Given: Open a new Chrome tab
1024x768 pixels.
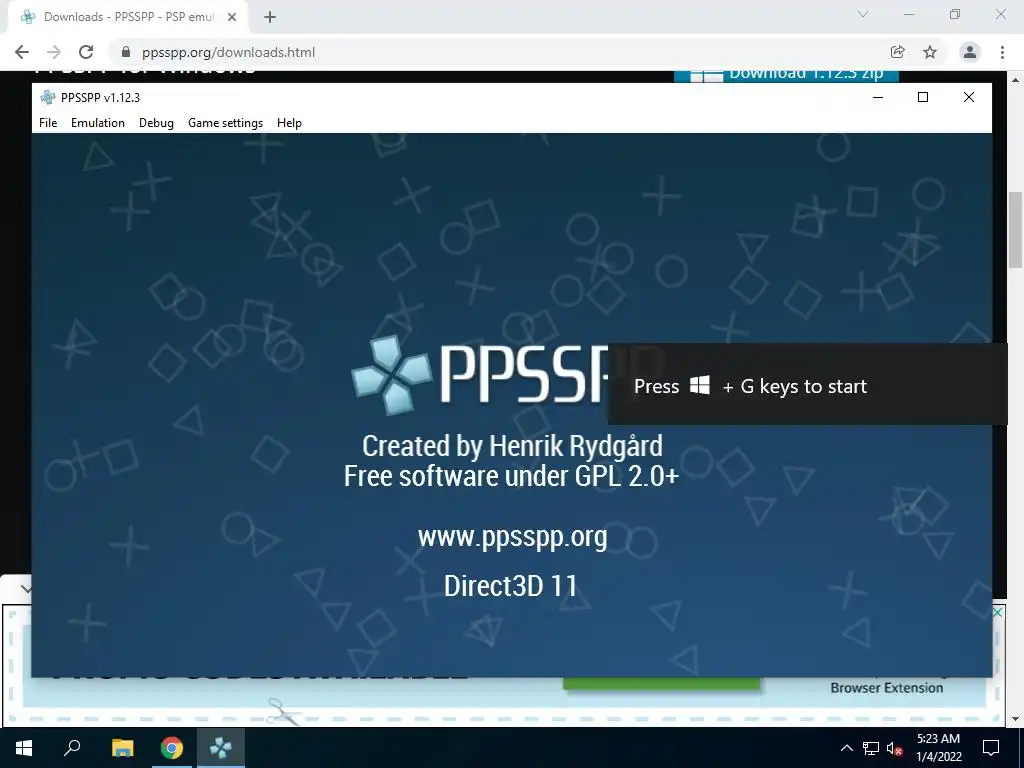Looking at the screenshot, I should coord(270,17).
